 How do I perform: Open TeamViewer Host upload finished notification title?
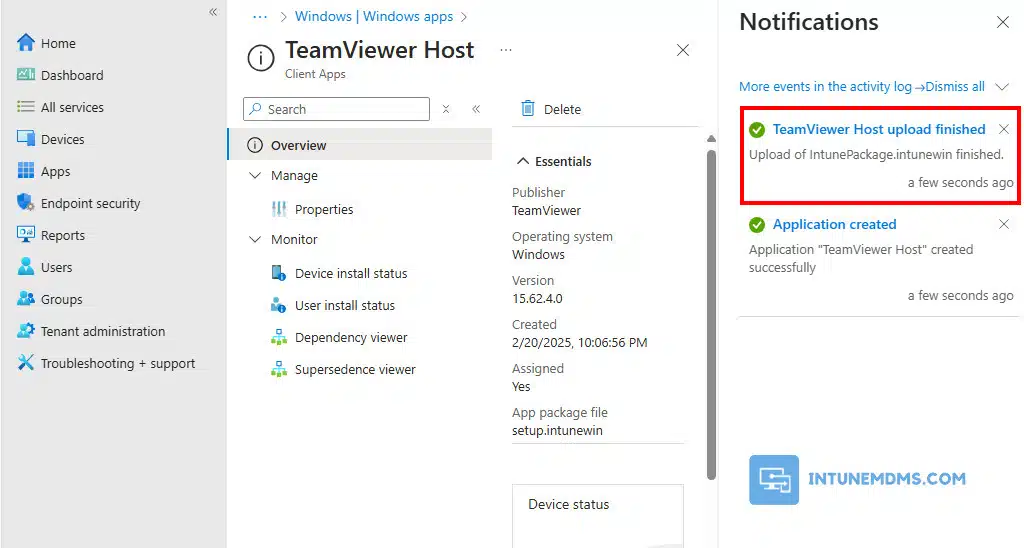pyautogui.click(x=879, y=129)
